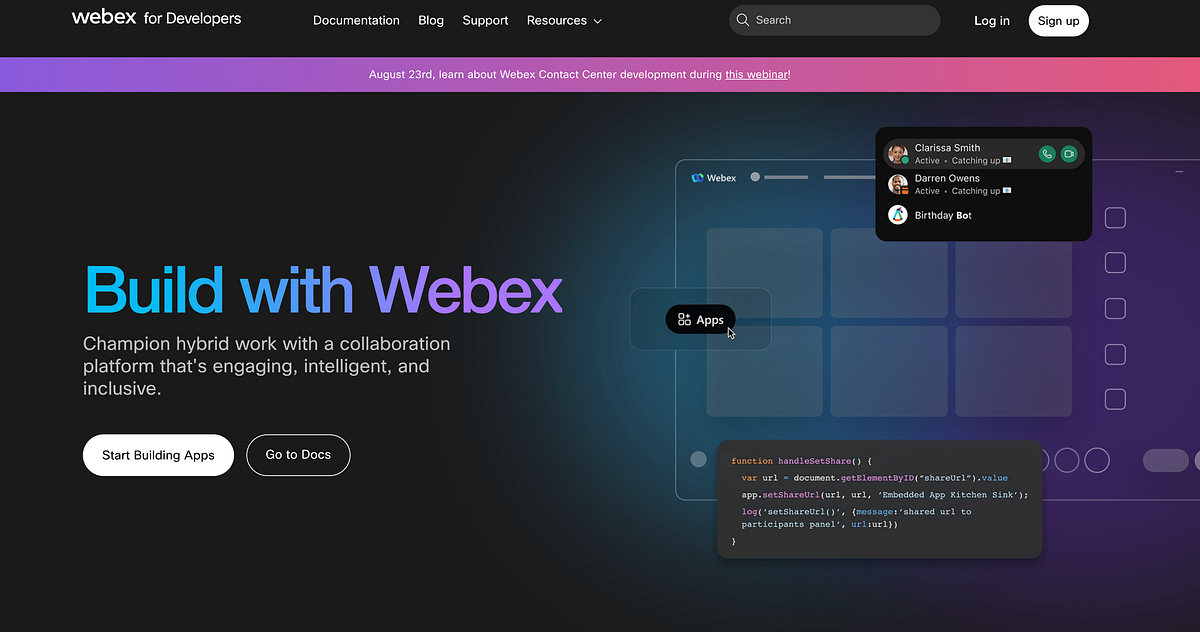Screen dimensions: 1200x632
Task: Start an audio call with Clarissa Smith
Action: click(1046, 153)
